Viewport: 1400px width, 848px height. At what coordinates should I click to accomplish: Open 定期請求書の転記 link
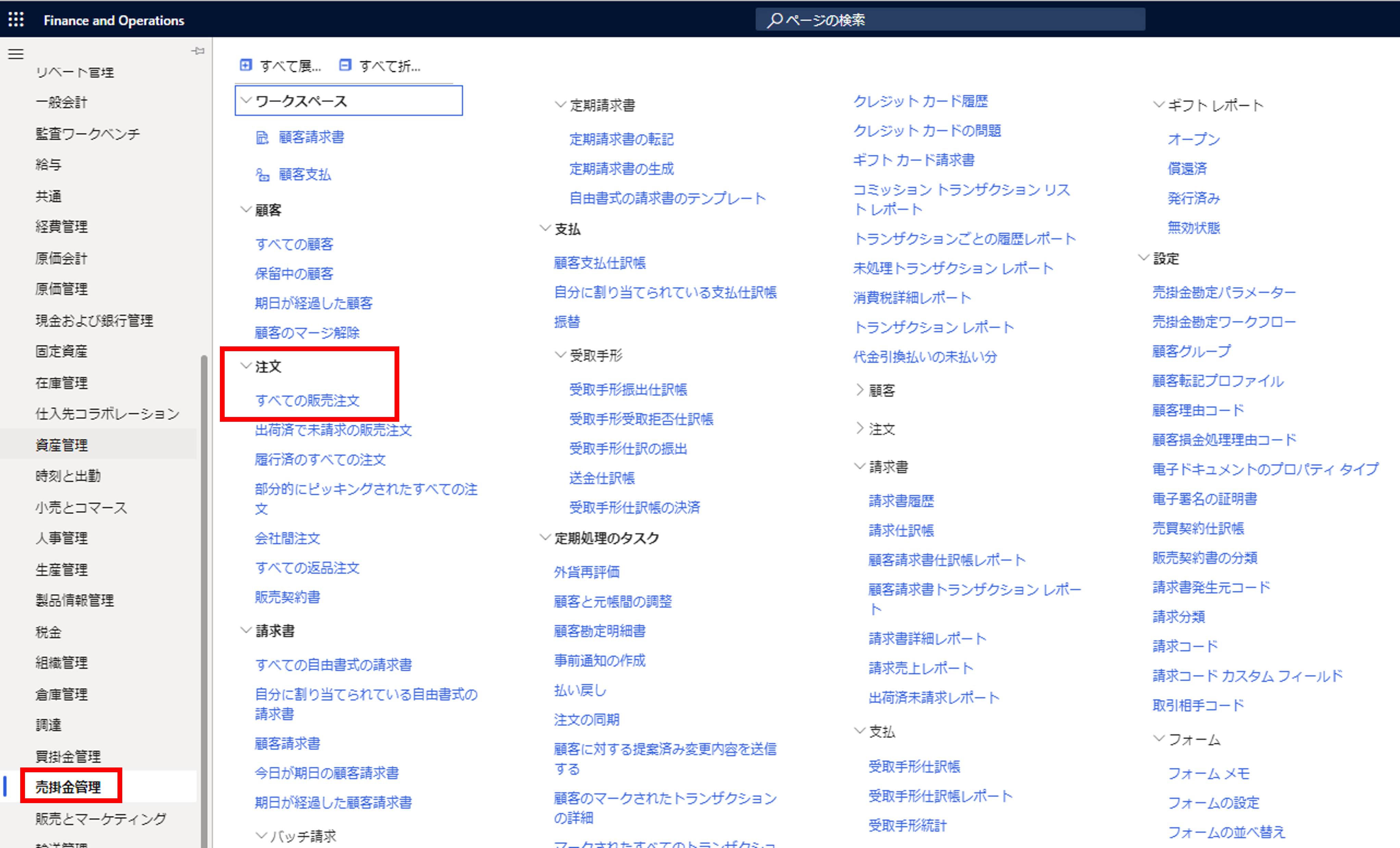[622, 139]
